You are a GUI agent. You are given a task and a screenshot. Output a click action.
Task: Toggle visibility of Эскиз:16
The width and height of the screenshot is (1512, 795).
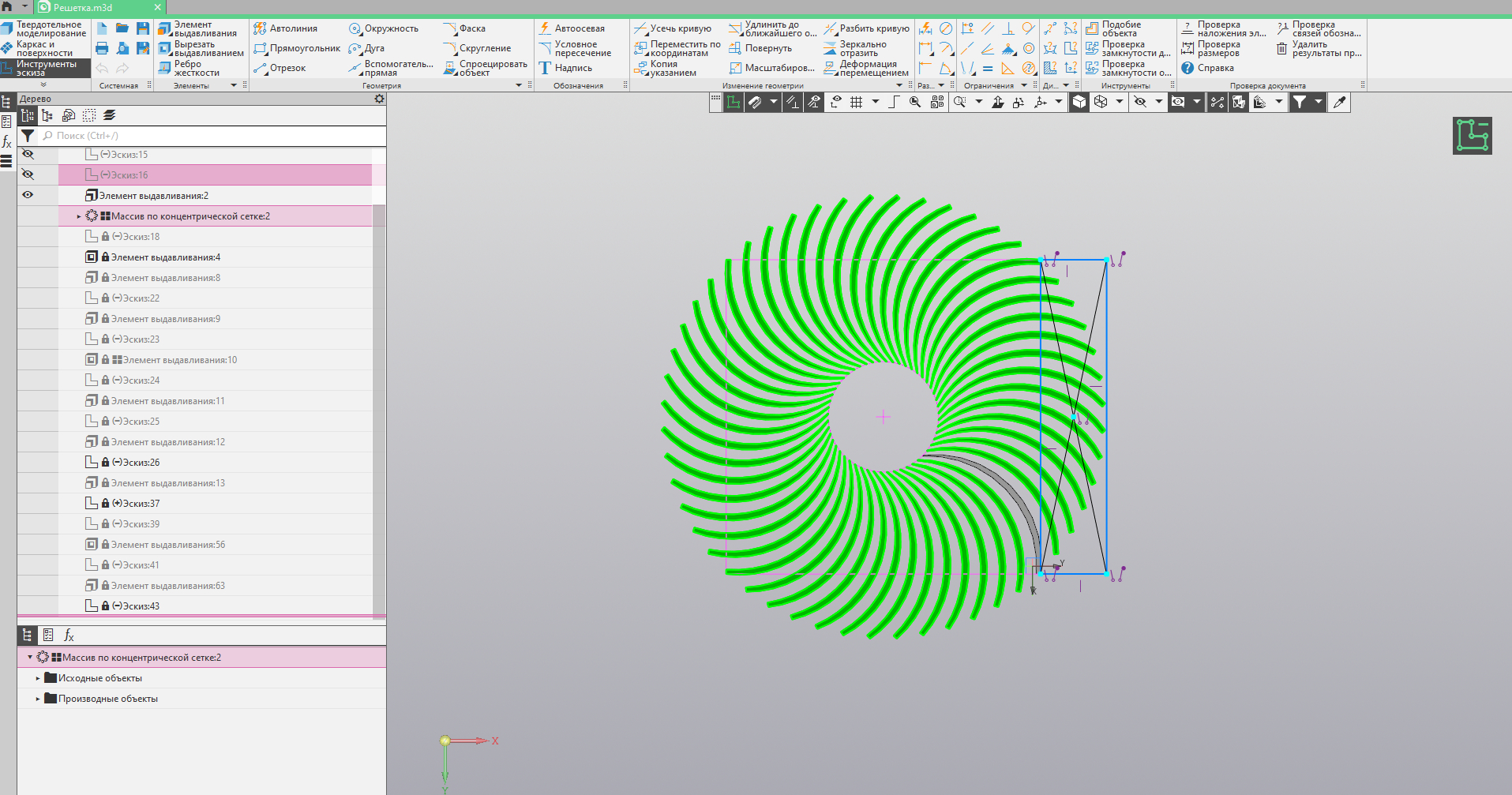[28, 174]
